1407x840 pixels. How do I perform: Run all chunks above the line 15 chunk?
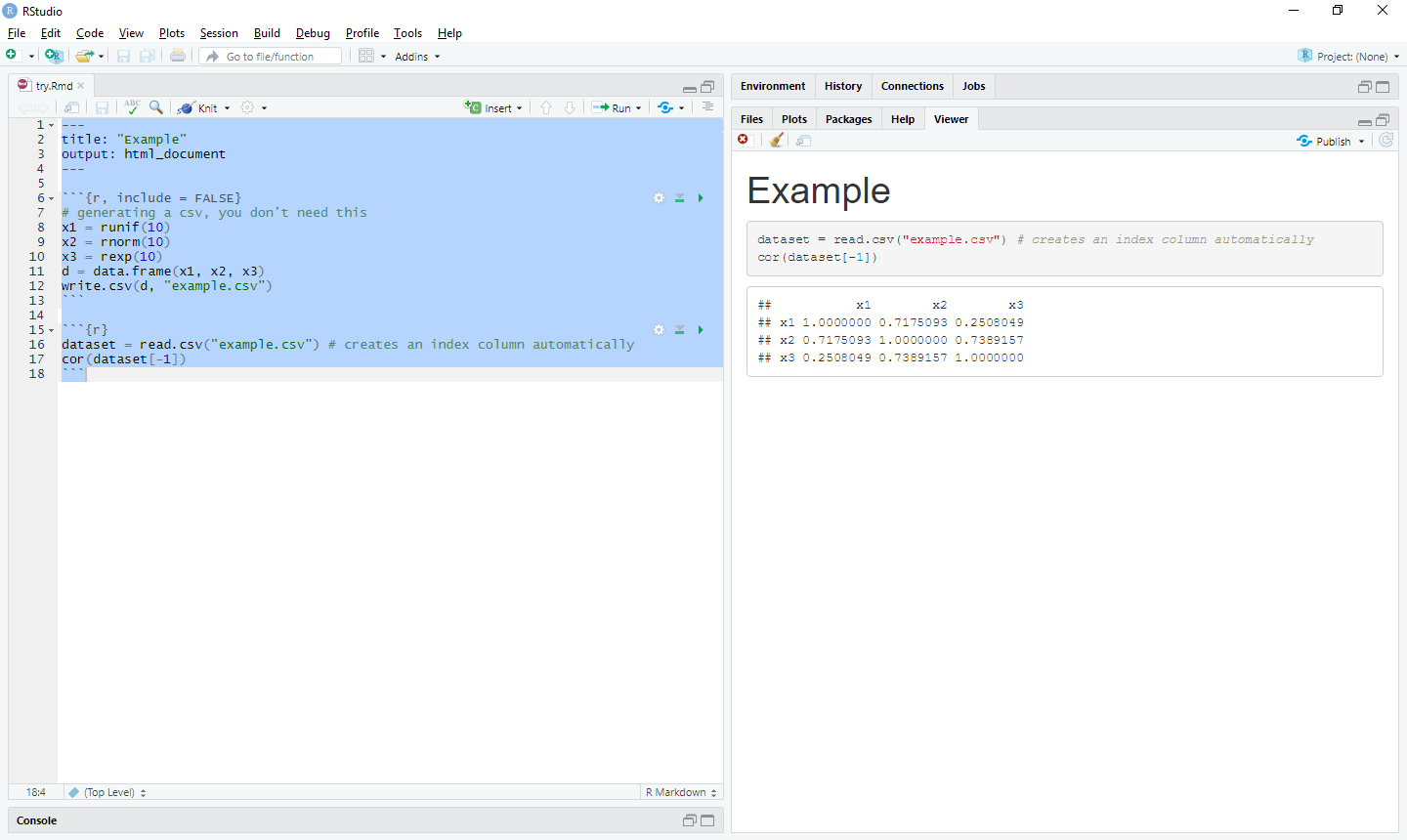[680, 329]
